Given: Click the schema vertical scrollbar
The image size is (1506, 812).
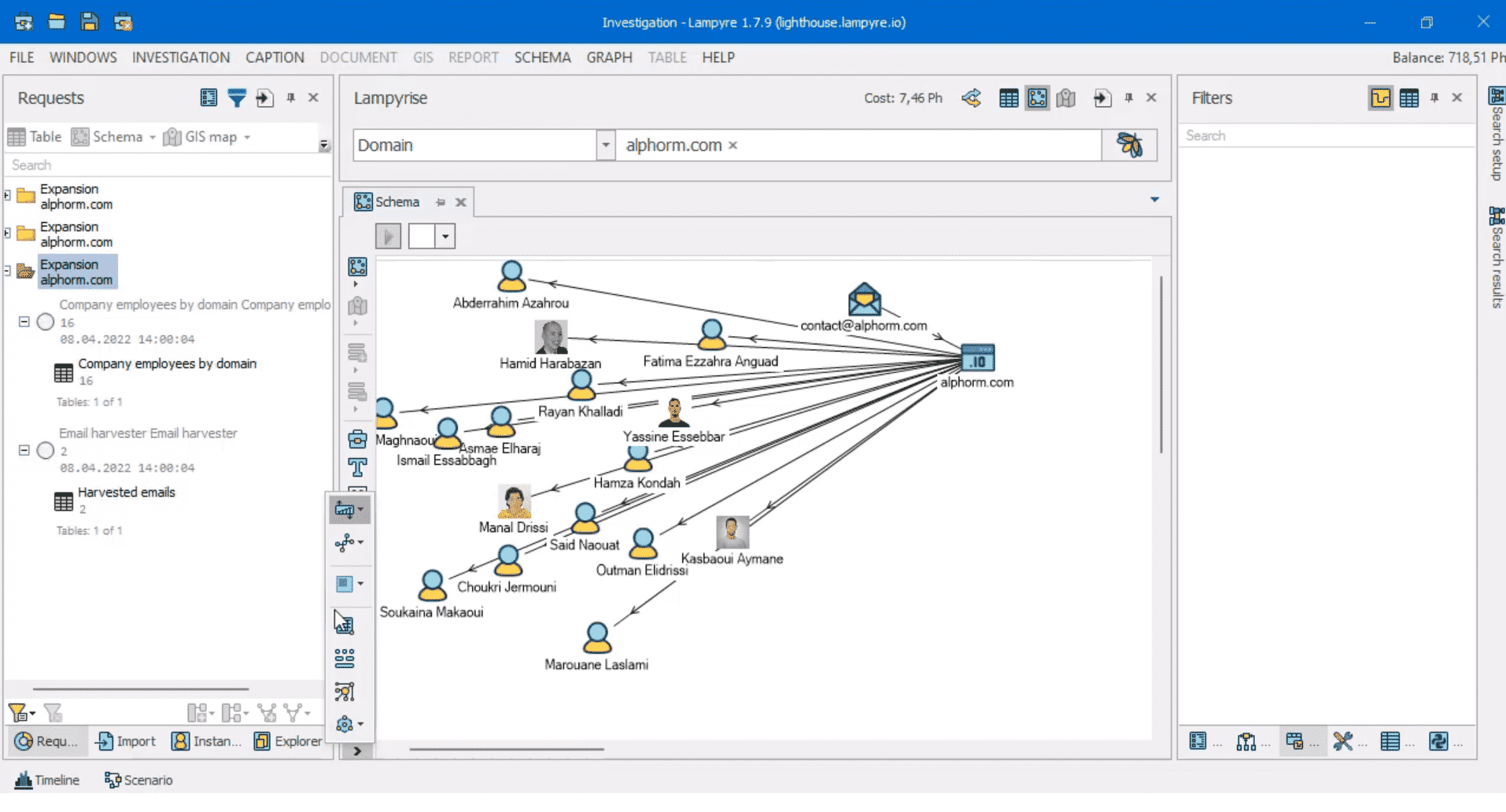Looking at the screenshot, I should tap(1161, 364).
